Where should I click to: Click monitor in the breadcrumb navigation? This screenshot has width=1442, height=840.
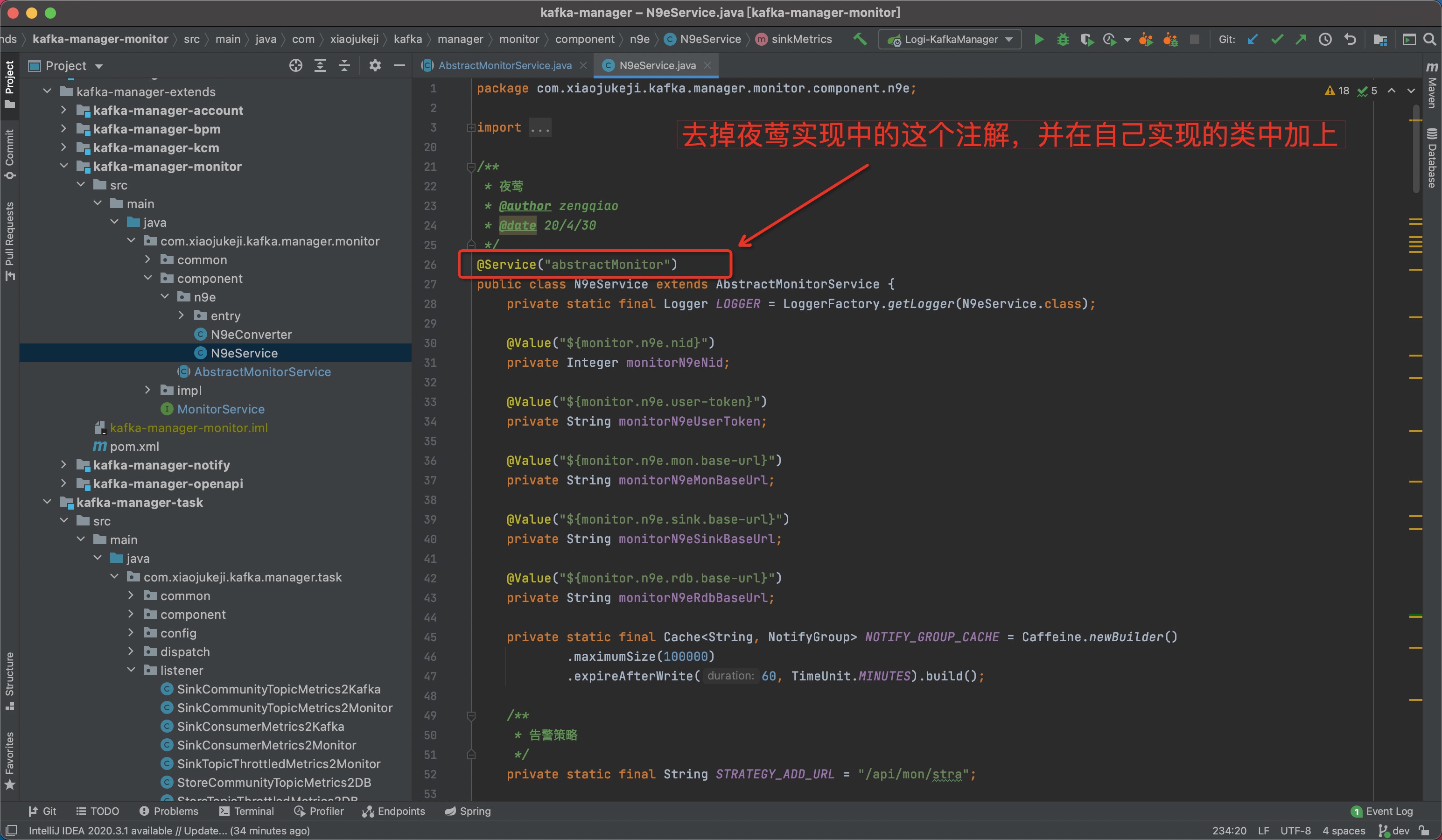519,39
